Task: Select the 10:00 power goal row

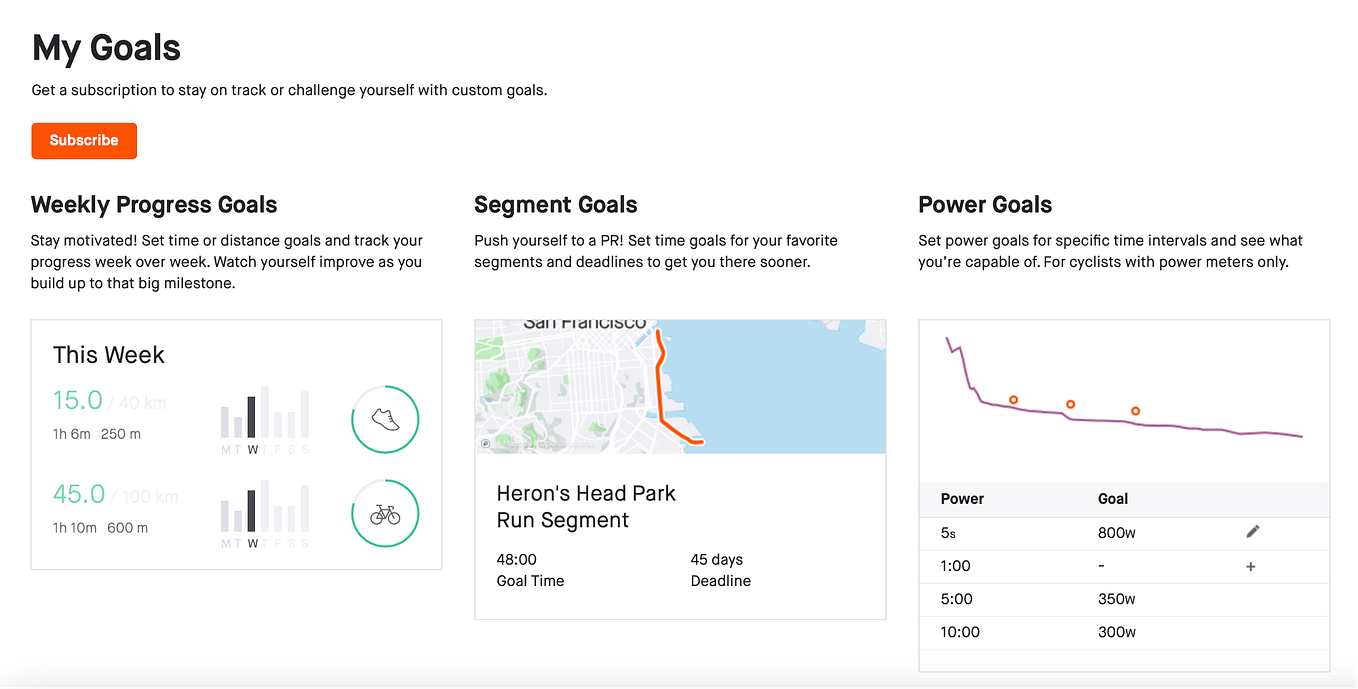Action: [x=1124, y=632]
